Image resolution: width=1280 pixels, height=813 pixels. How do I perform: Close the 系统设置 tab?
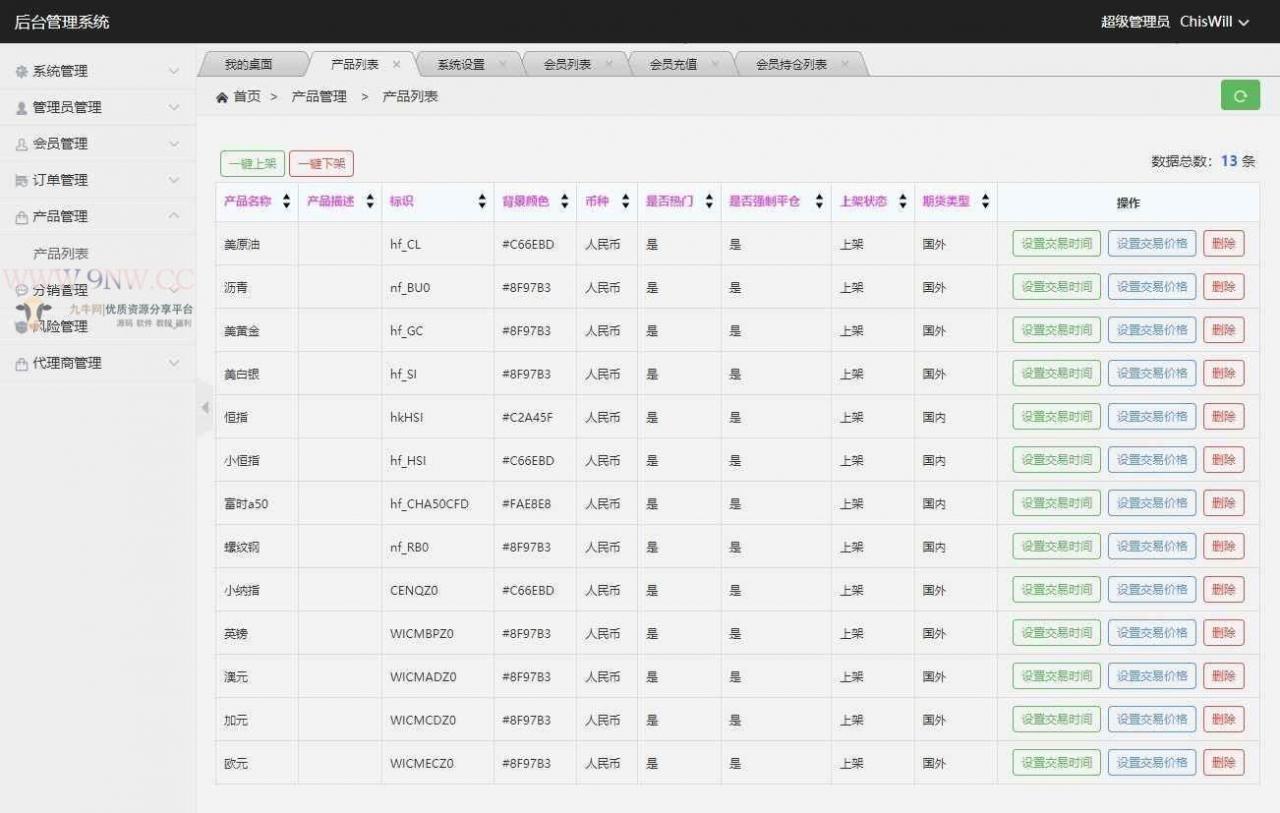tap(502, 64)
